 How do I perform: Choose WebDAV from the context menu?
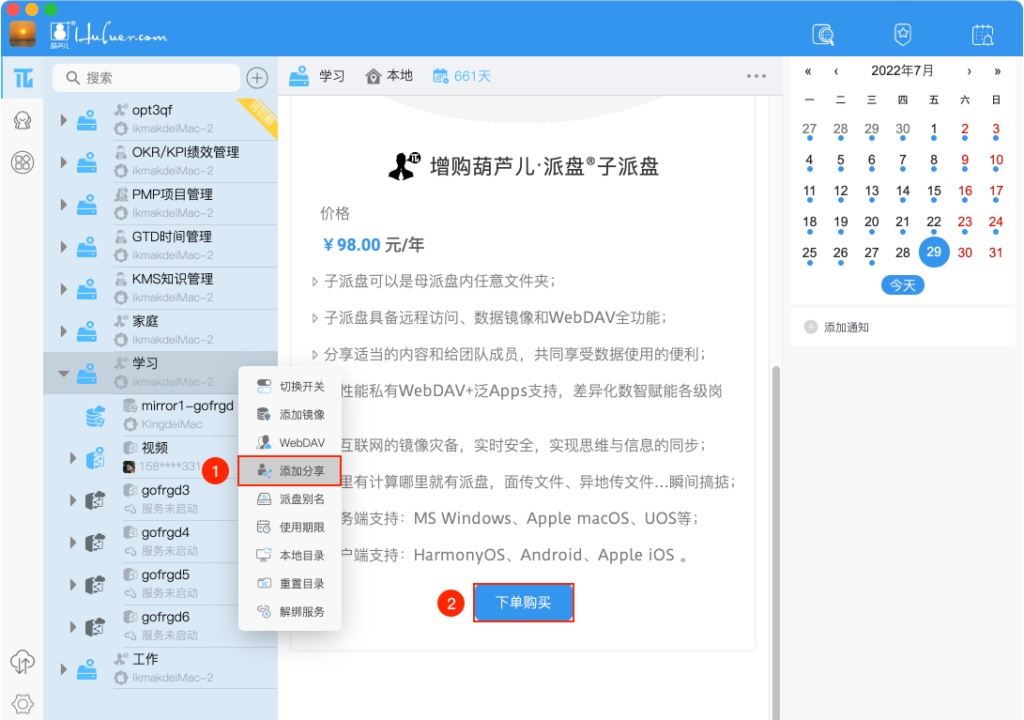(x=290, y=442)
